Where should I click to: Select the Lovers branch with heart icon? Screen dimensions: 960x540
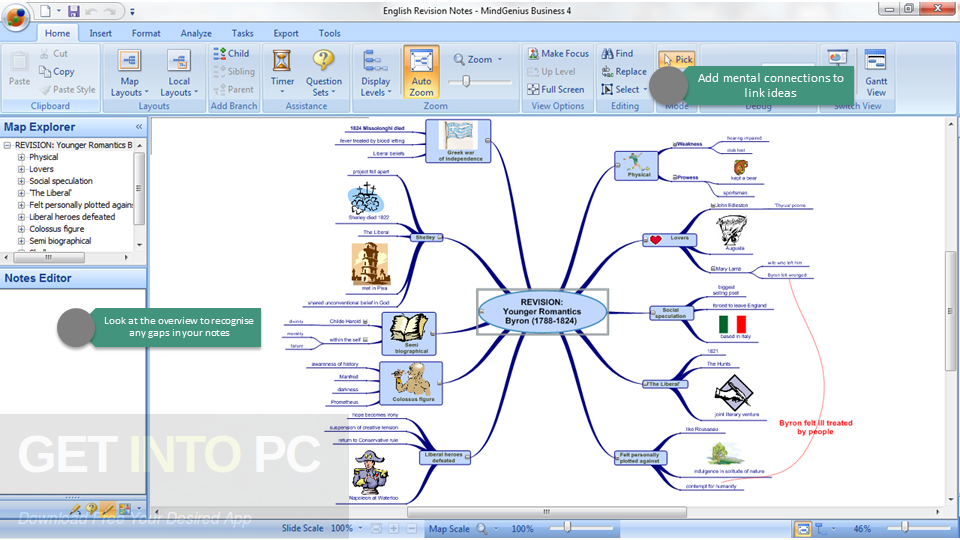669,239
